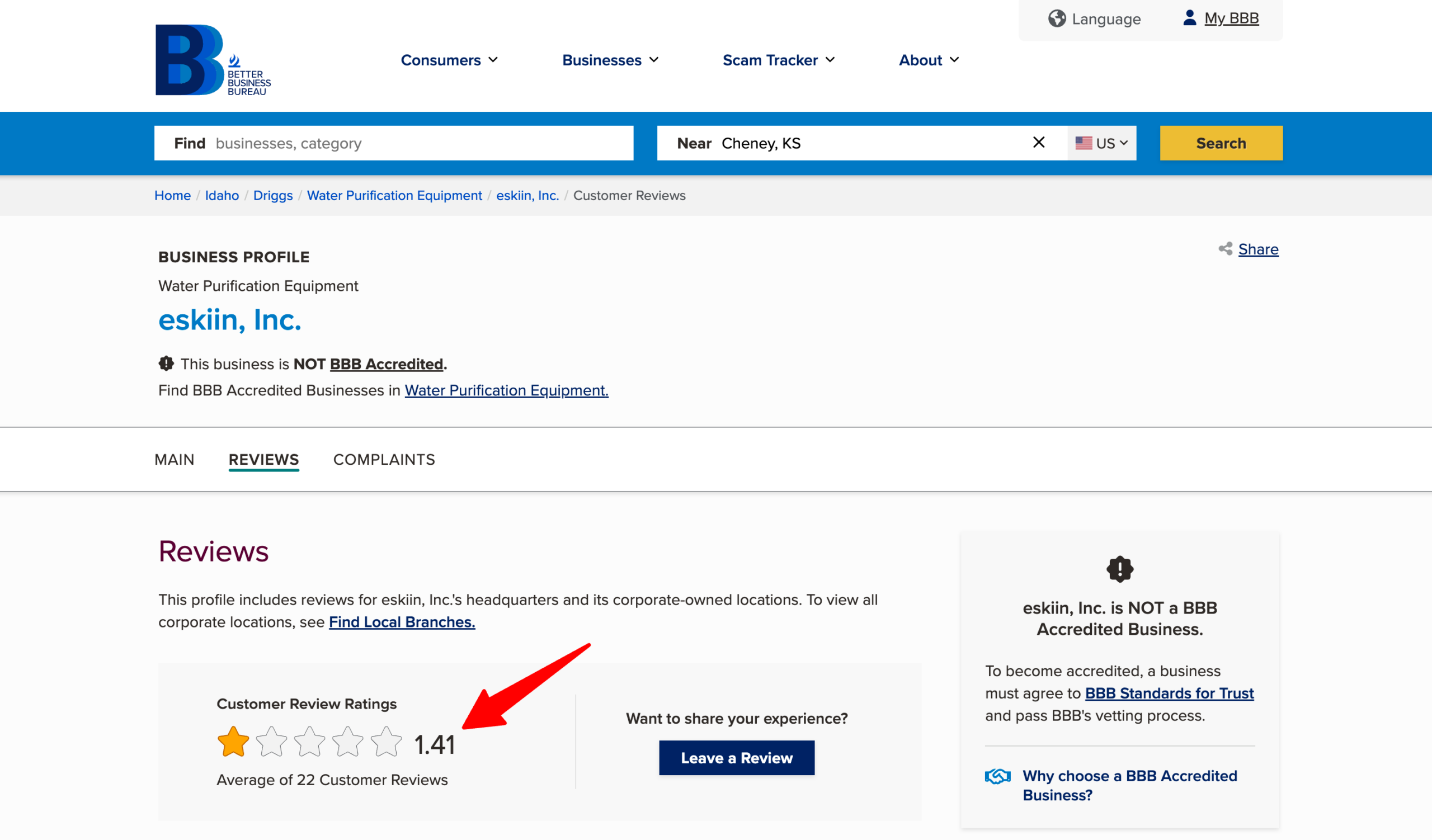The image size is (1432, 840).
Task: Click the Near location input field
Action: (x=863, y=143)
